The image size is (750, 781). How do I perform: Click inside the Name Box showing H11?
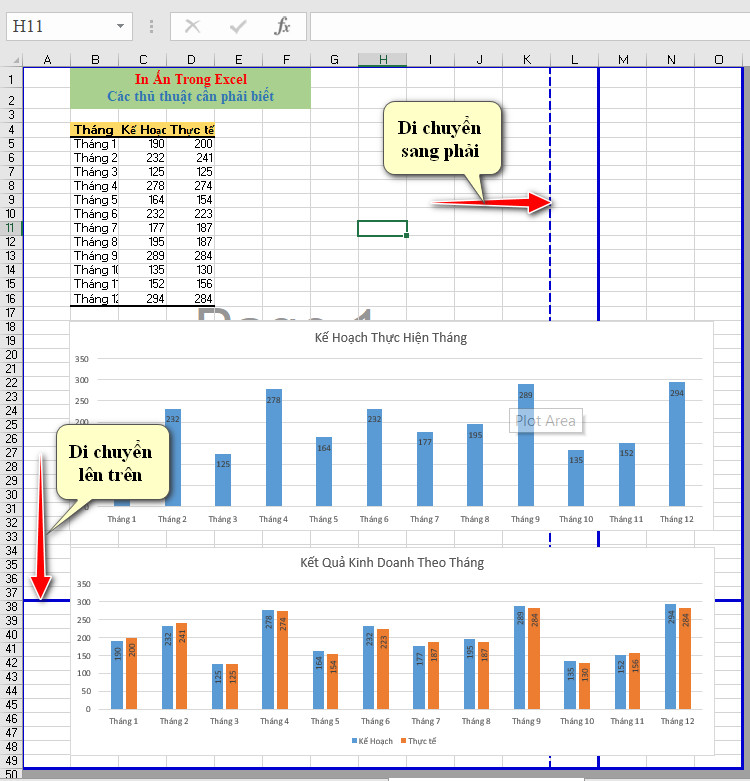[x=62, y=26]
